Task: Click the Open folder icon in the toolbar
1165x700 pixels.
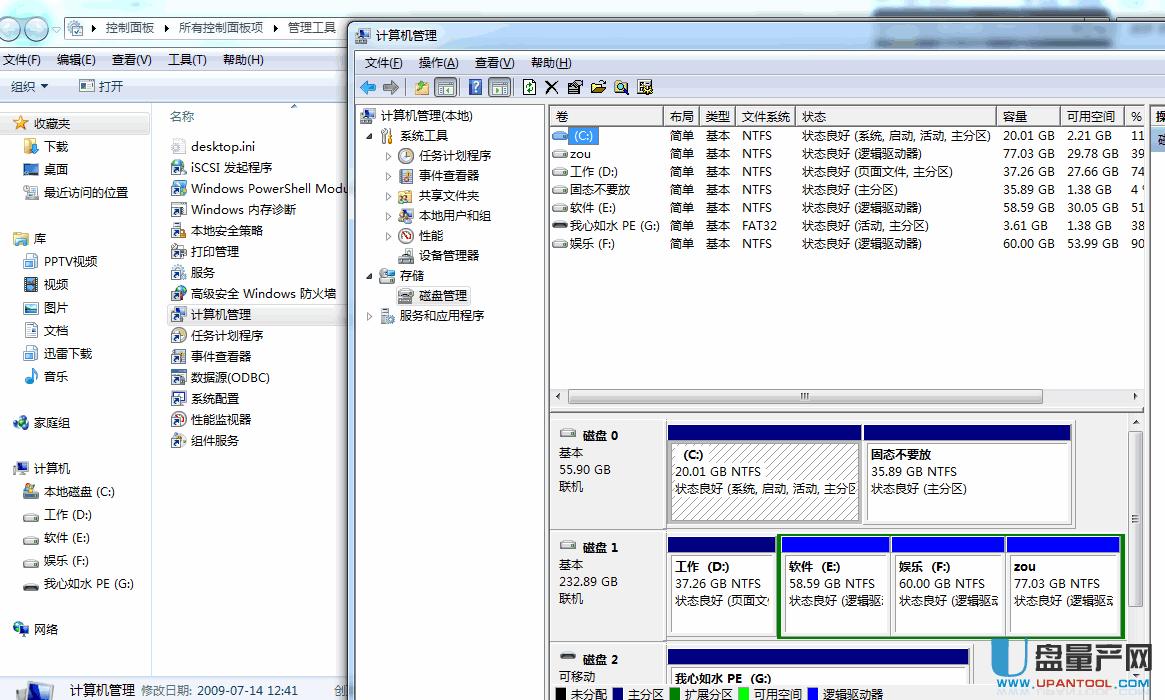Action: (598, 87)
